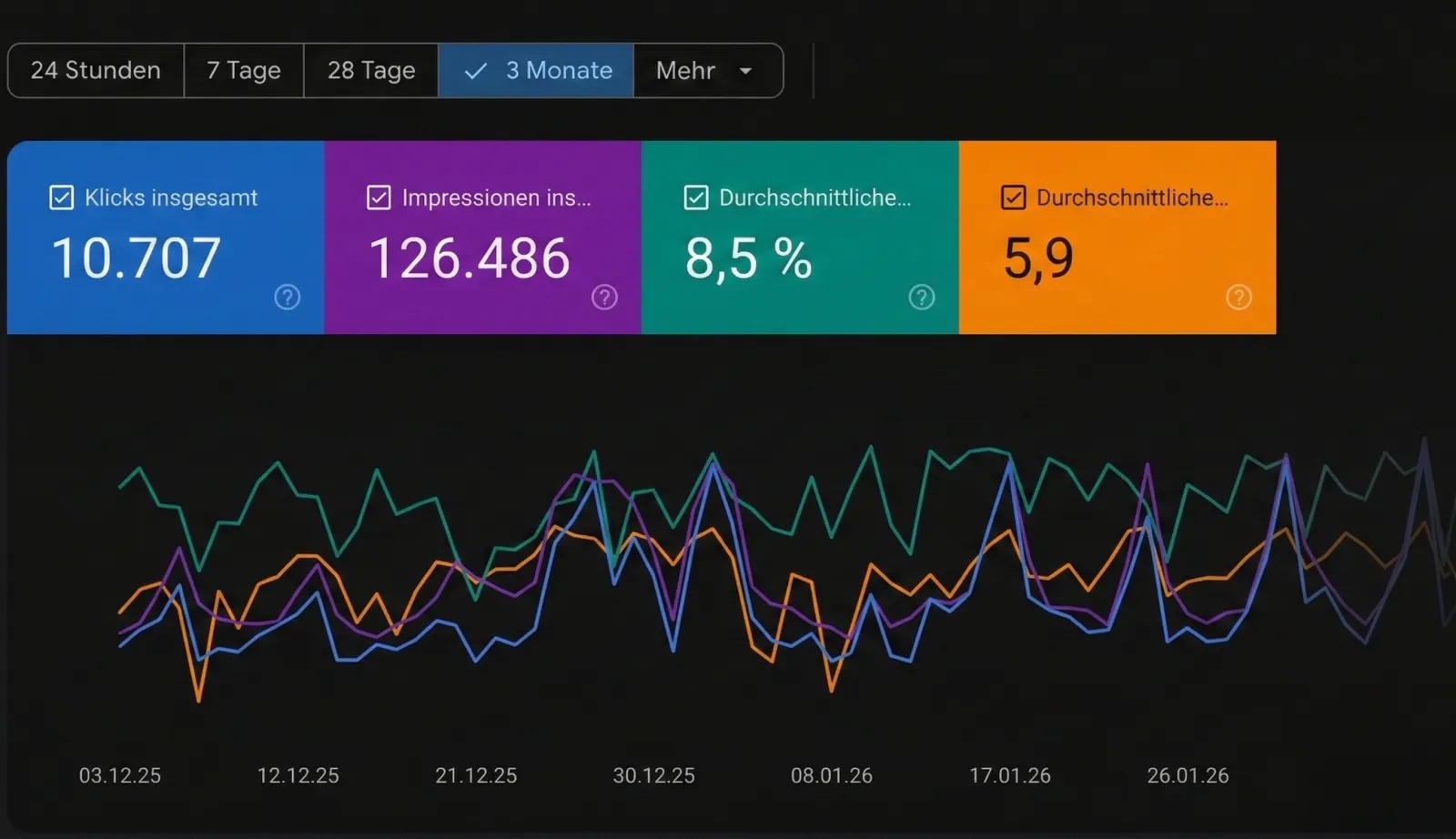Click the 126.486 impressions value

[x=469, y=258]
